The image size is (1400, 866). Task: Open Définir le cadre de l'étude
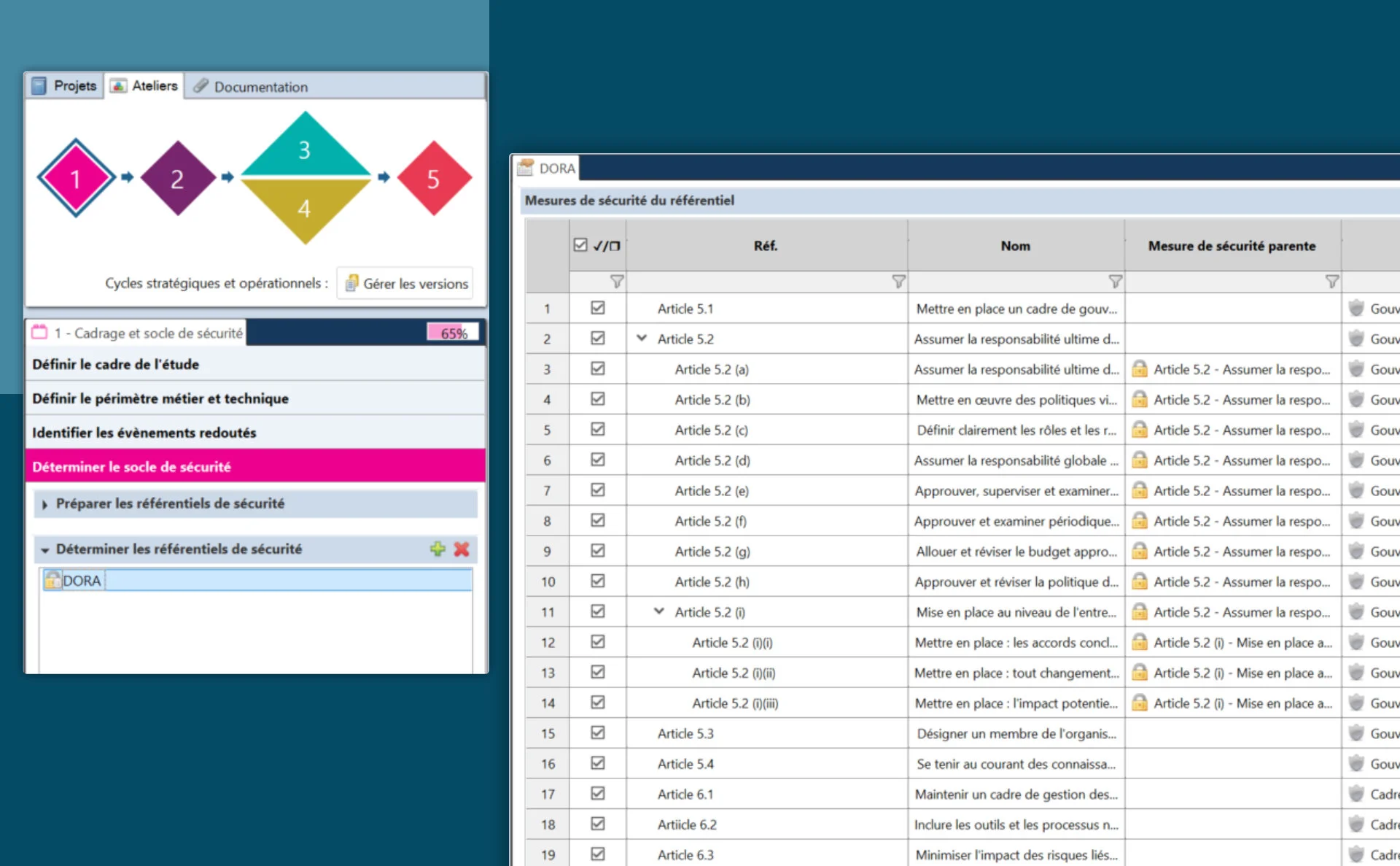pyautogui.click(x=255, y=364)
